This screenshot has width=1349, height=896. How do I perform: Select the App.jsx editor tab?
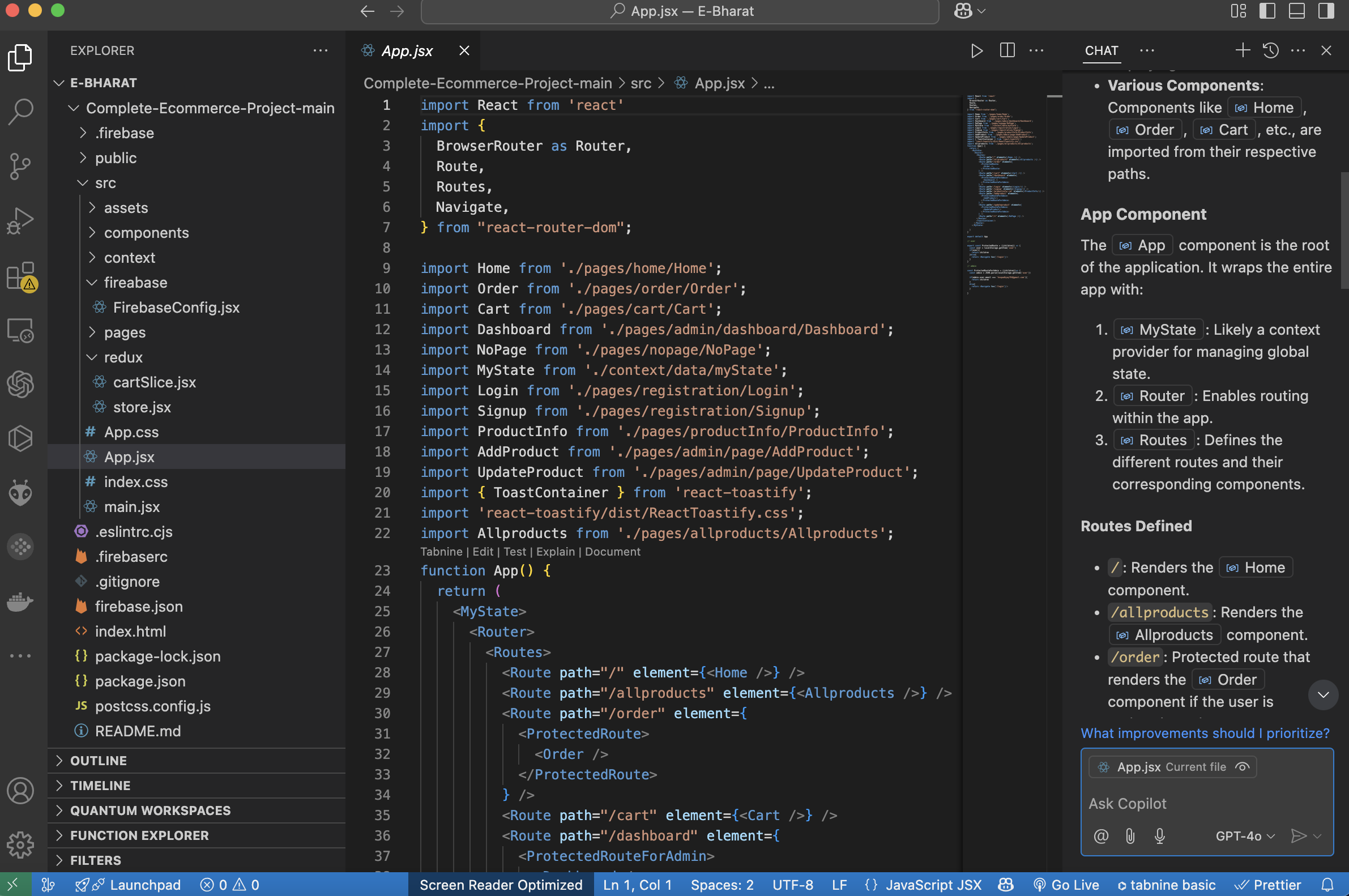(407, 51)
